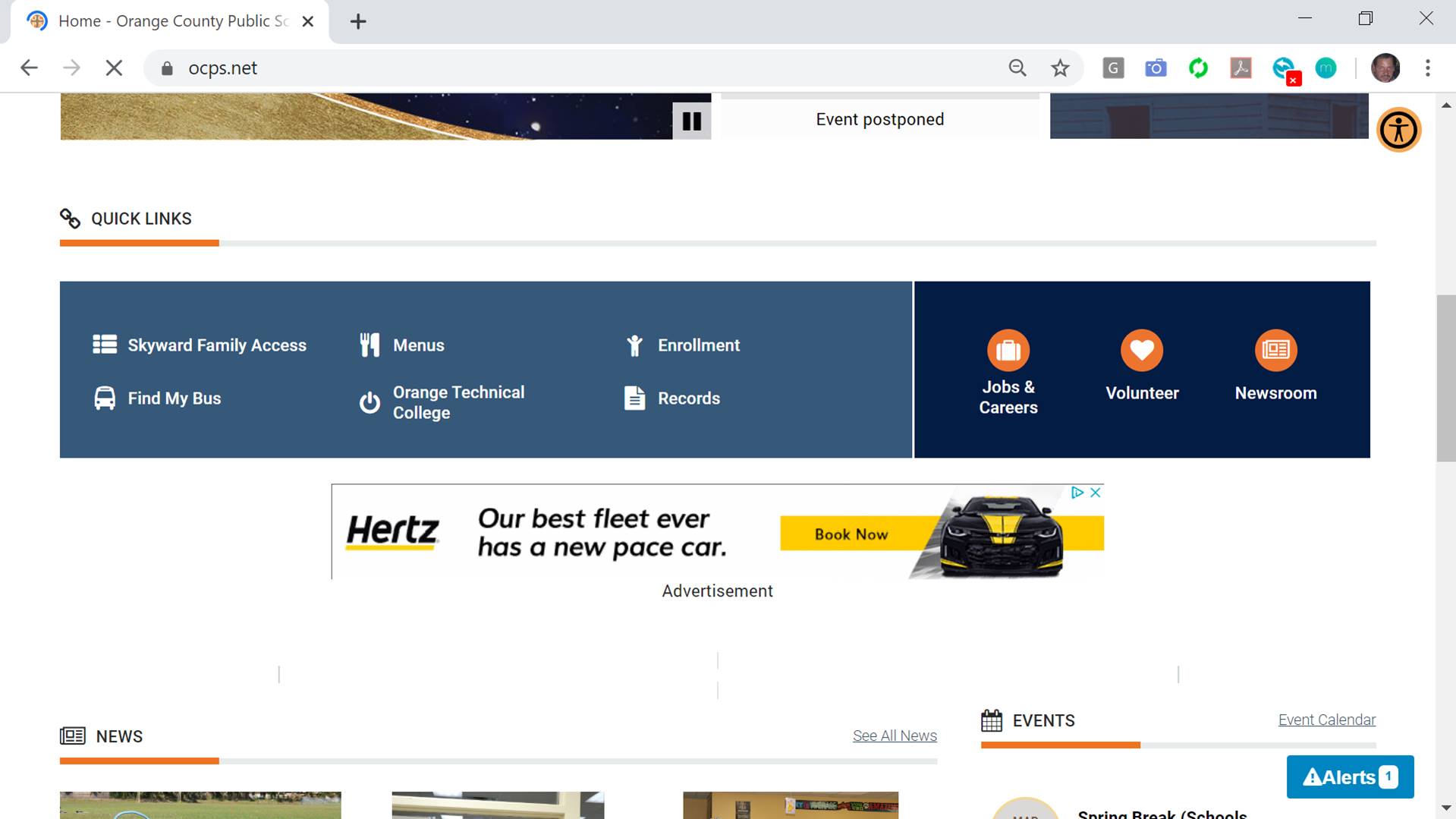Screen dimensions: 1456x819
Task: Open the Find My Bus link
Action: (x=157, y=398)
